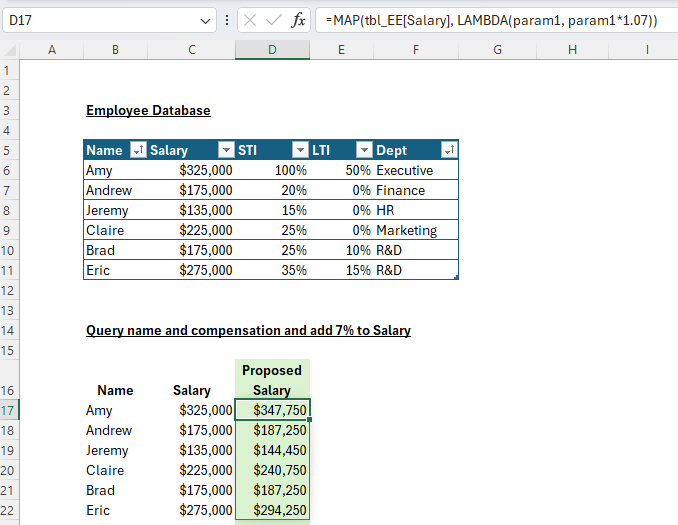Click the table resize handle at bottom-right corner
Viewport: 678px width, 525px height.
[456, 278]
